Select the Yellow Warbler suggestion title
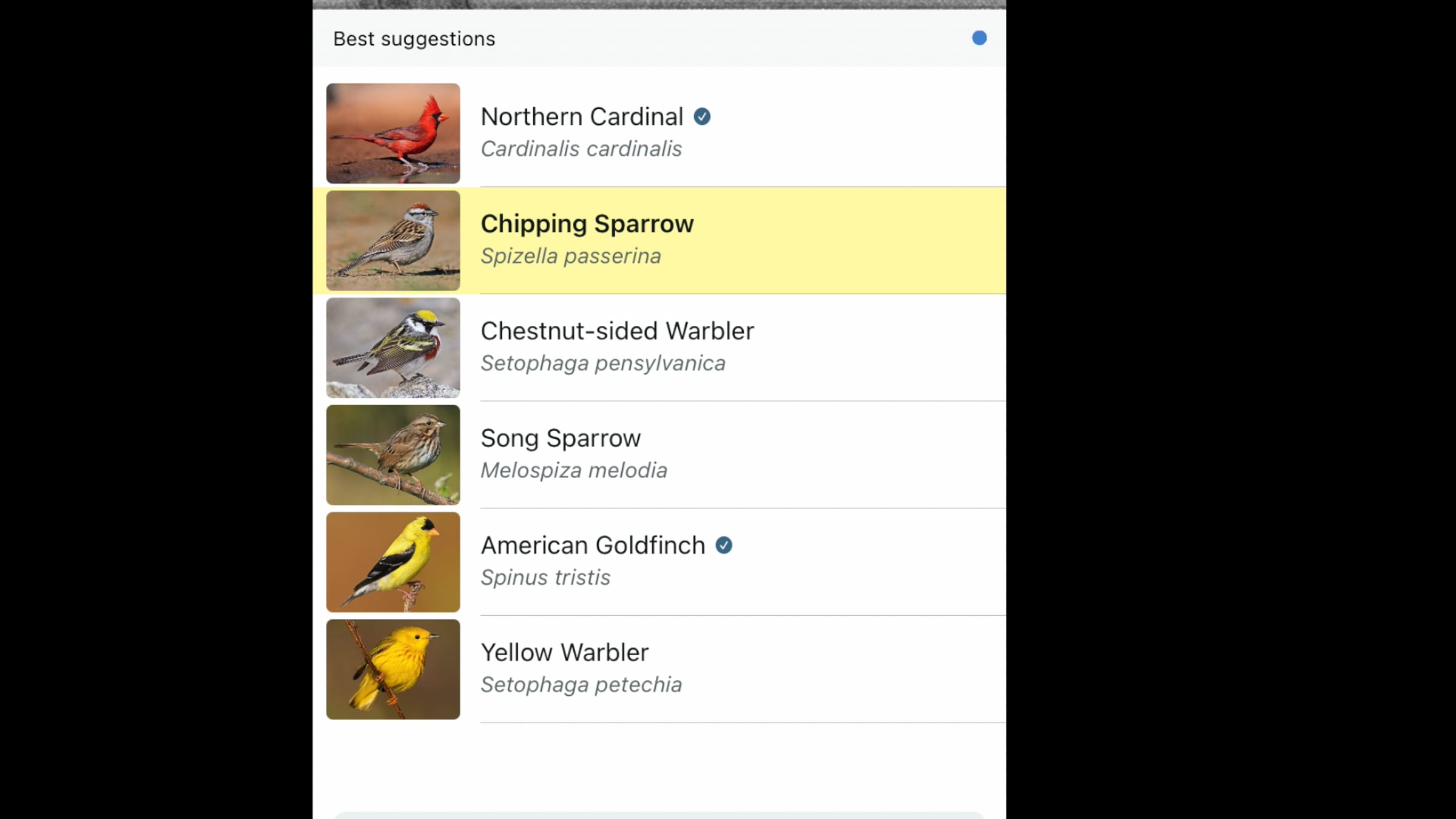This screenshot has width=1456, height=819. (x=565, y=653)
